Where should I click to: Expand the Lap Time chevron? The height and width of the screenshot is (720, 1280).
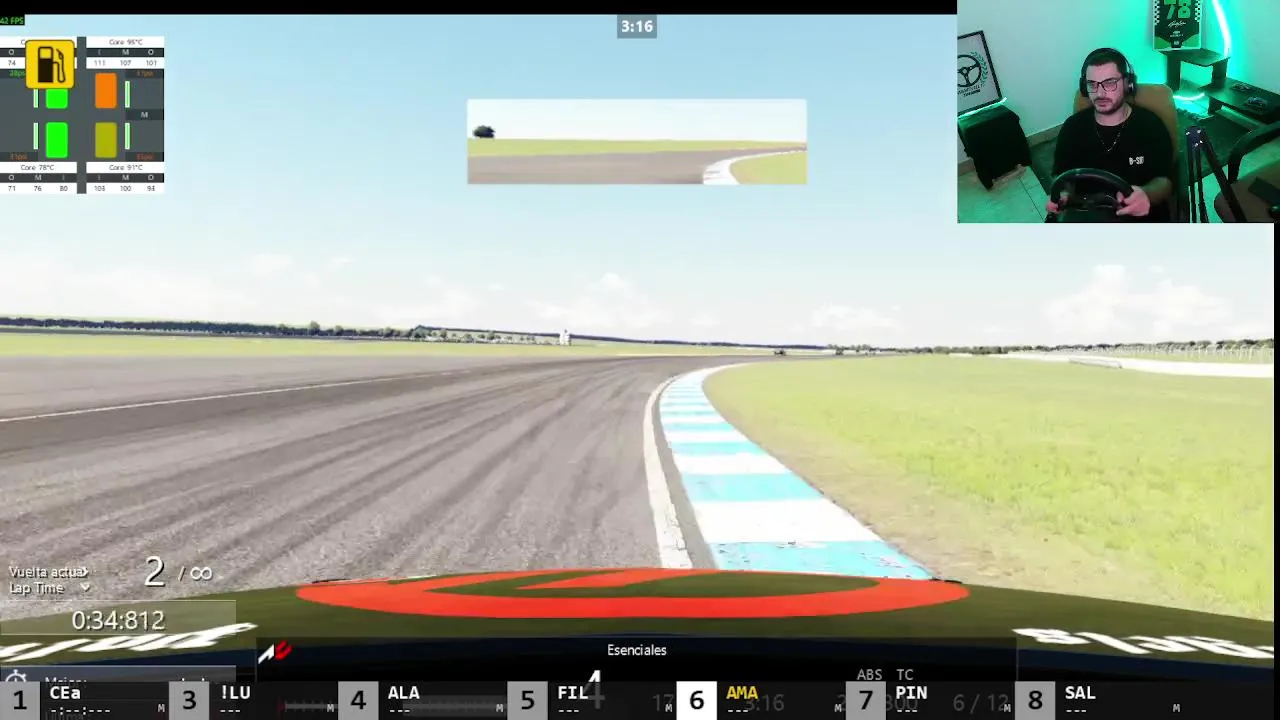coord(84,588)
